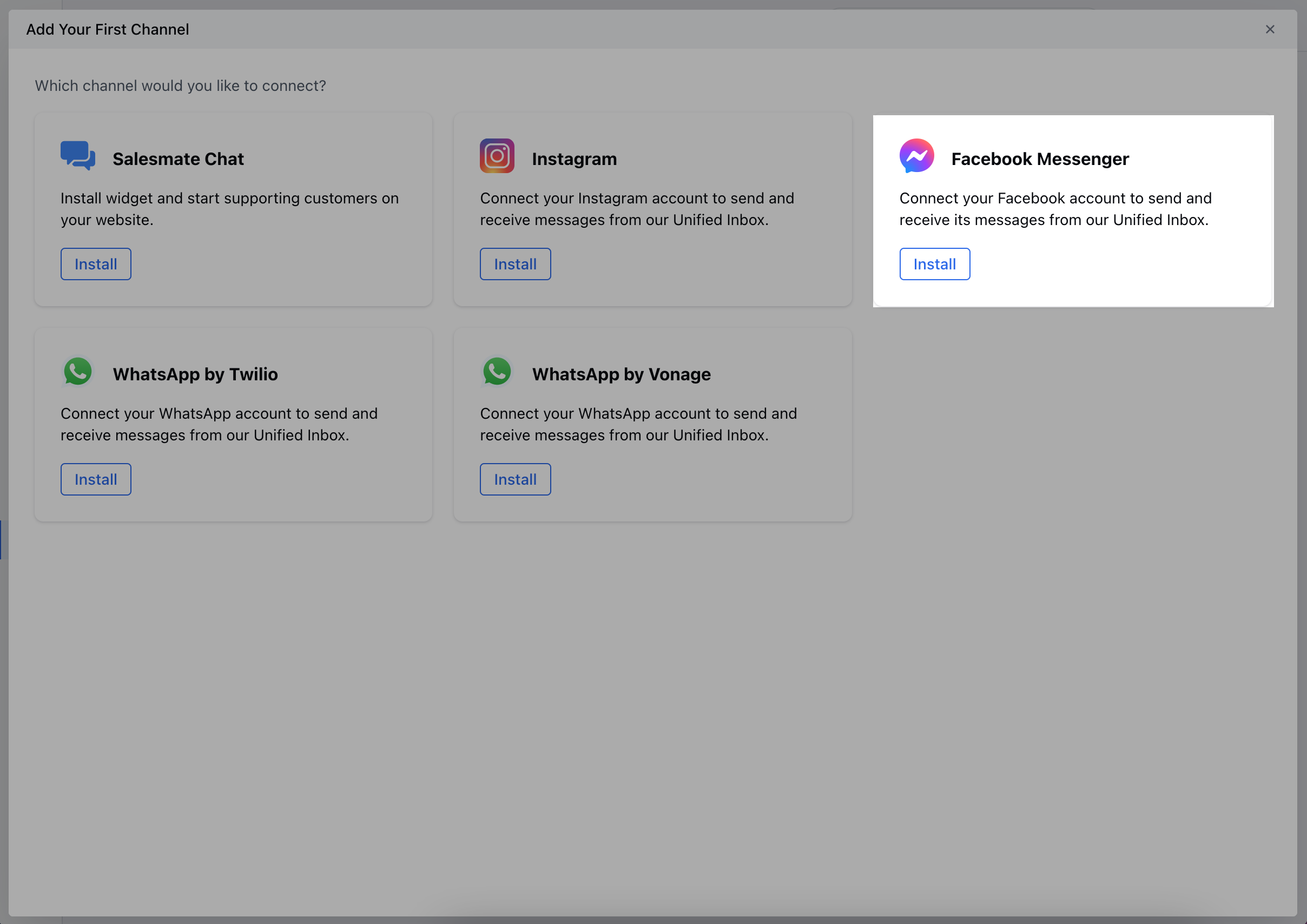
Task: Click the 'Connect your Instagram account' description
Action: [x=637, y=209]
